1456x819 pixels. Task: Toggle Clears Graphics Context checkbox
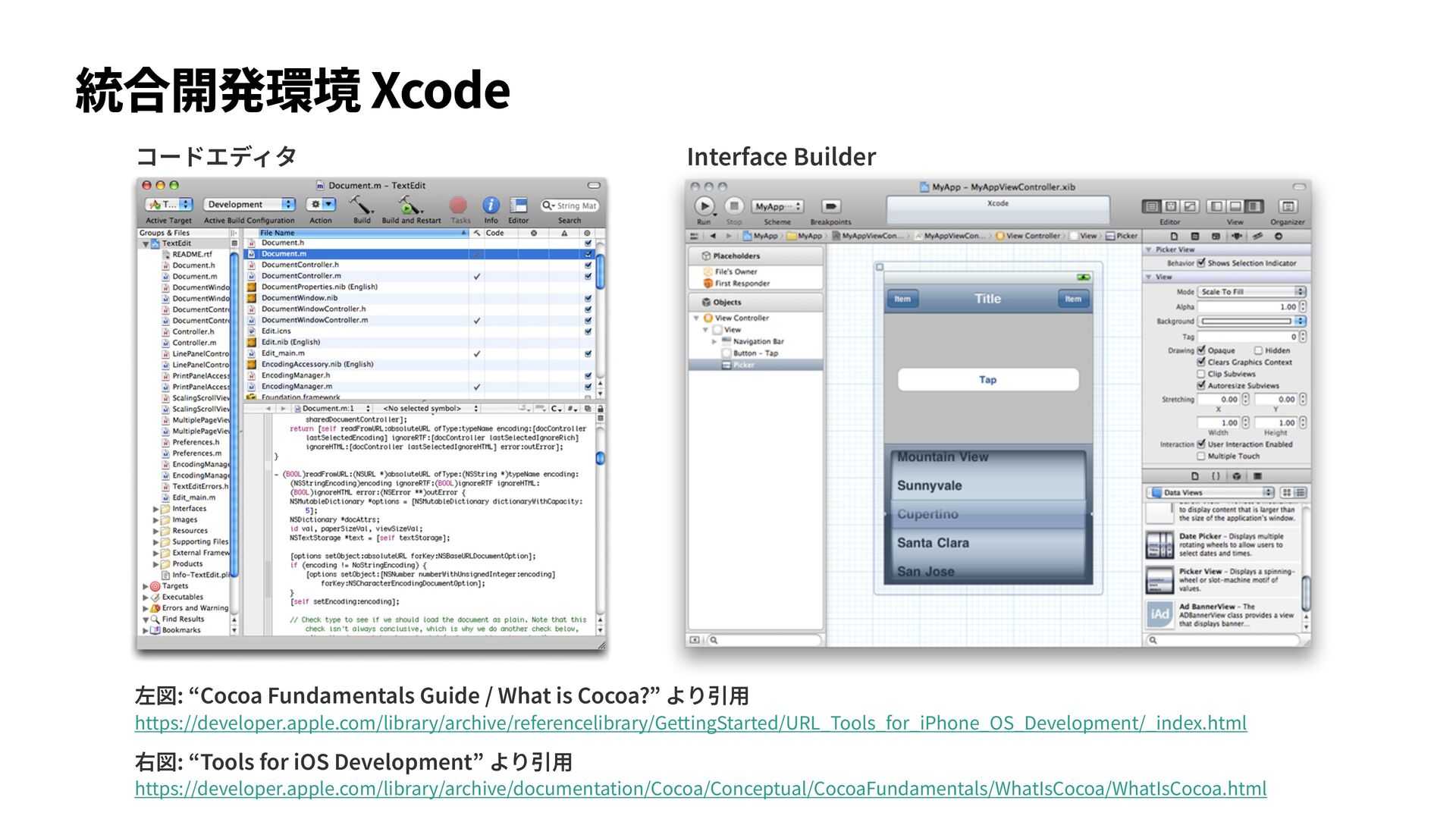(x=1201, y=362)
